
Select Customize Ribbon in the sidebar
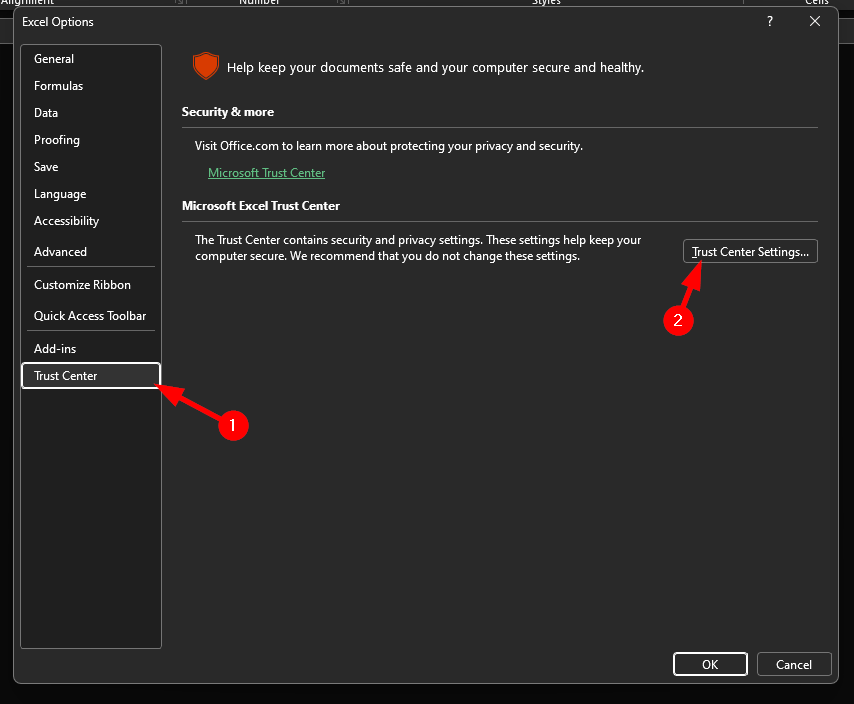pyautogui.click(x=82, y=285)
